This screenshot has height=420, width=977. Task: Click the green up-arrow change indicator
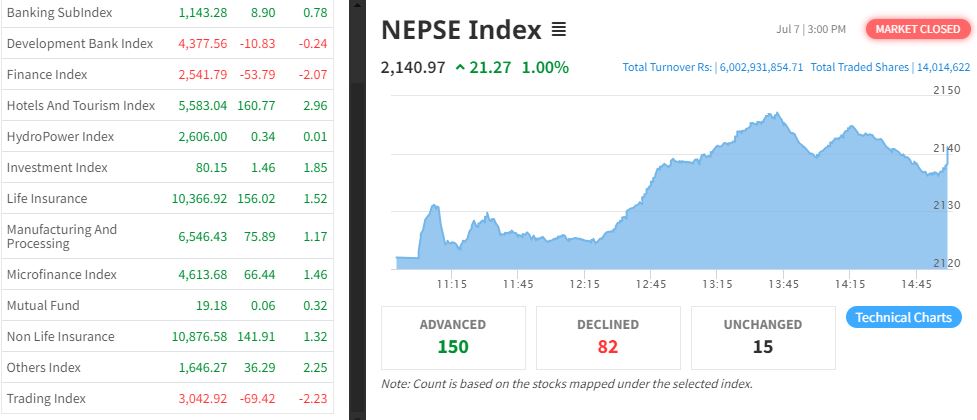click(x=460, y=68)
